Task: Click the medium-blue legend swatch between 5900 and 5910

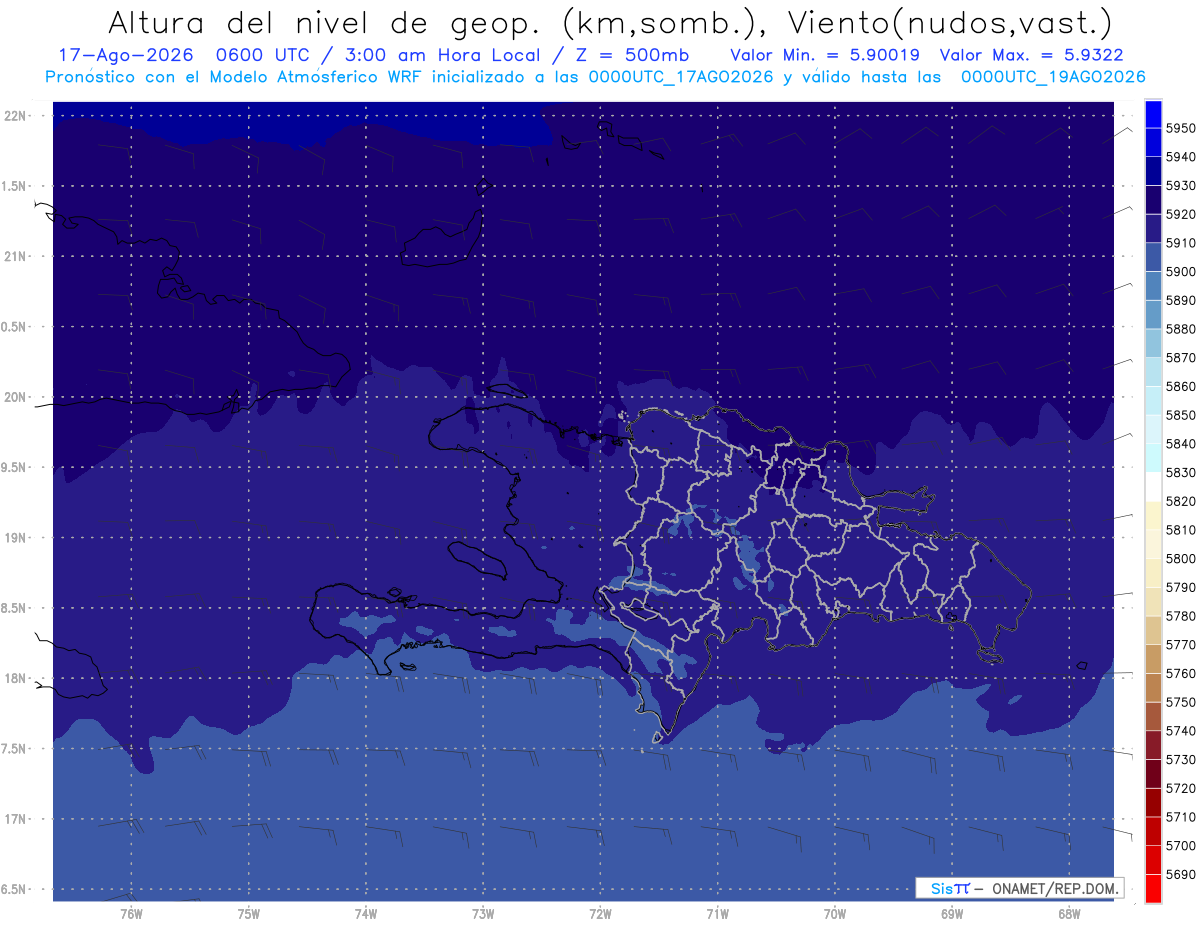Action: point(1153,257)
